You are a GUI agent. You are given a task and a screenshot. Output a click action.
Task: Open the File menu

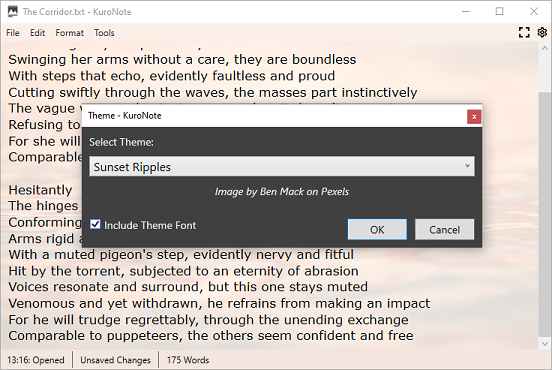click(13, 33)
